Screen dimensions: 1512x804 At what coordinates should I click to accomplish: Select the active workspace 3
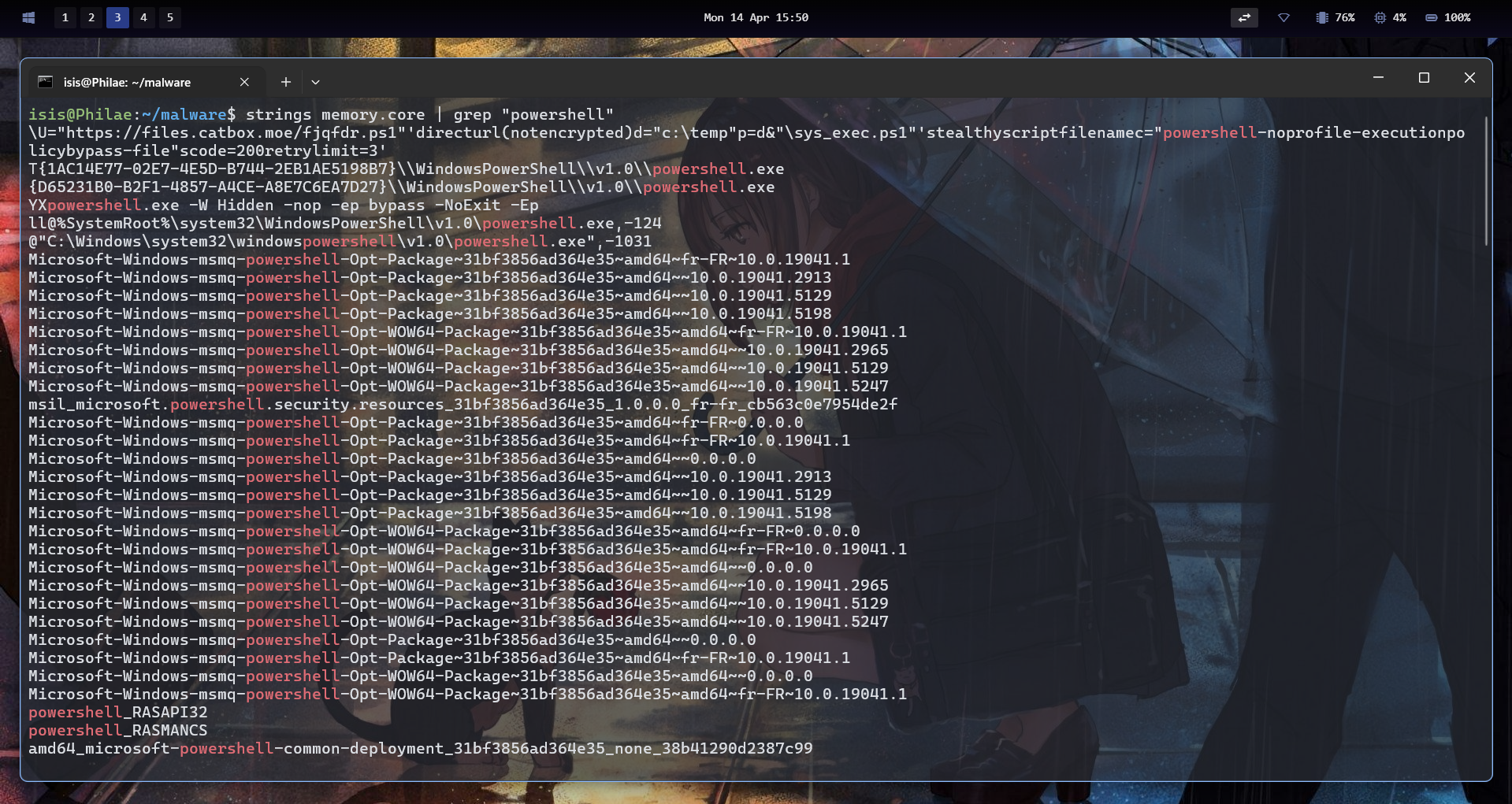pyautogui.click(x=117, y=17)
